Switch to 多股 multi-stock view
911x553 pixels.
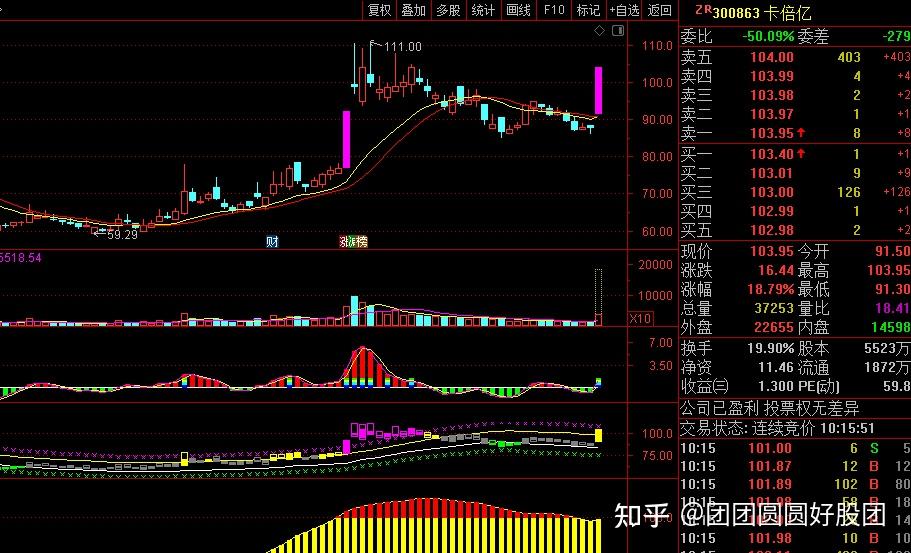coord(449,10)
